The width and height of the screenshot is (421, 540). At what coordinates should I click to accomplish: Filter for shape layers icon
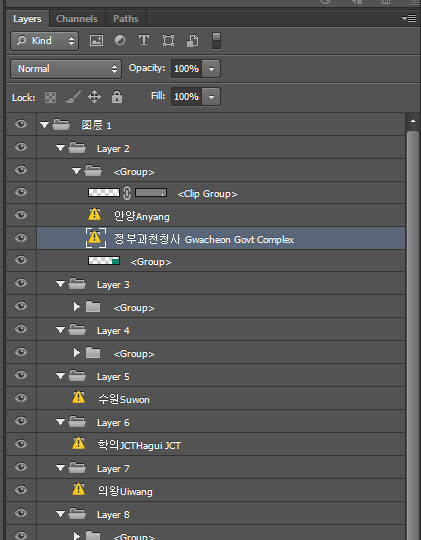pos(168,41)
